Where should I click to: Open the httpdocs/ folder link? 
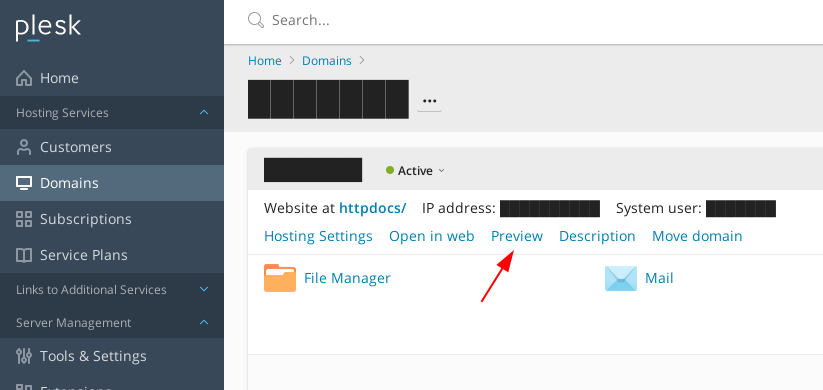[373, 208]
